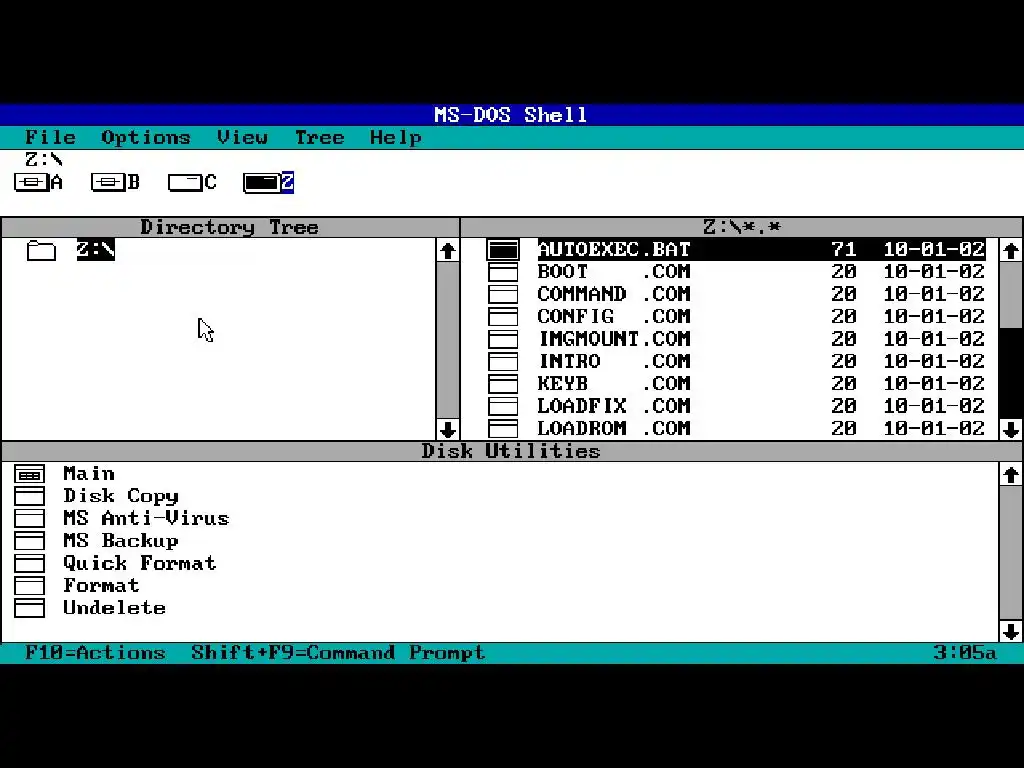Select the Format entry
This screenshot has width=1024, height=768.
(x=101, y=586)
